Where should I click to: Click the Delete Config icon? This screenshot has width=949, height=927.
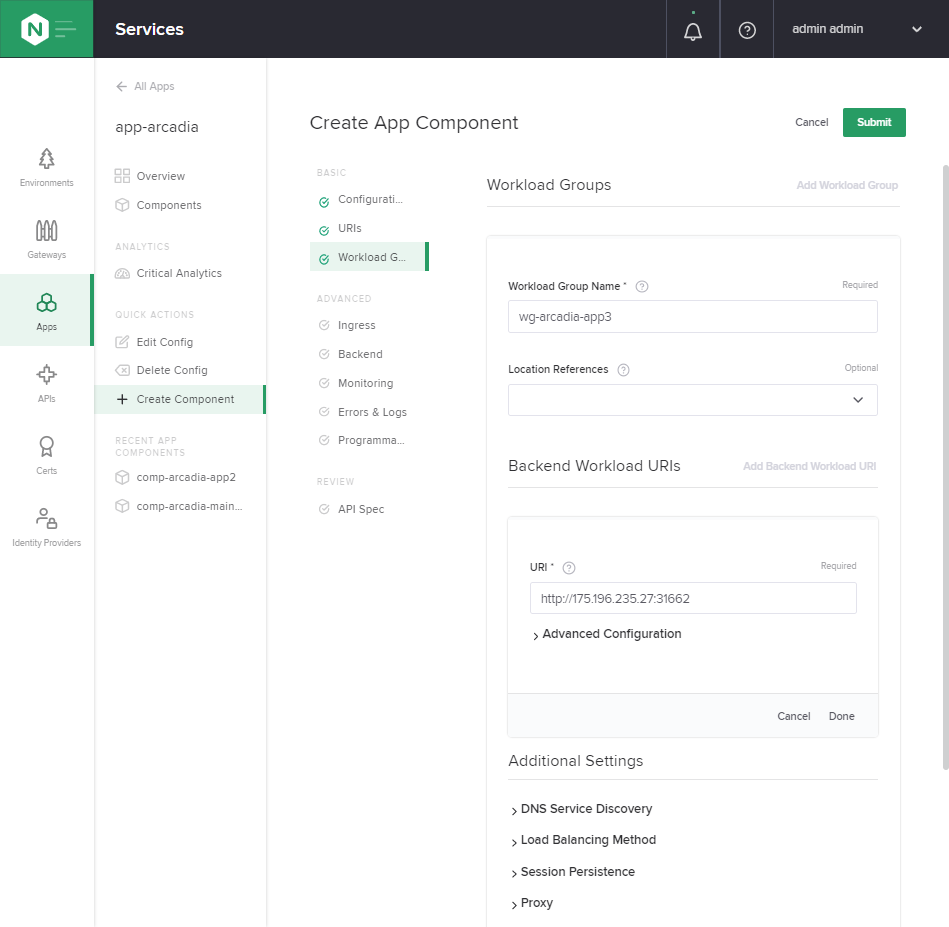(122, 370)
